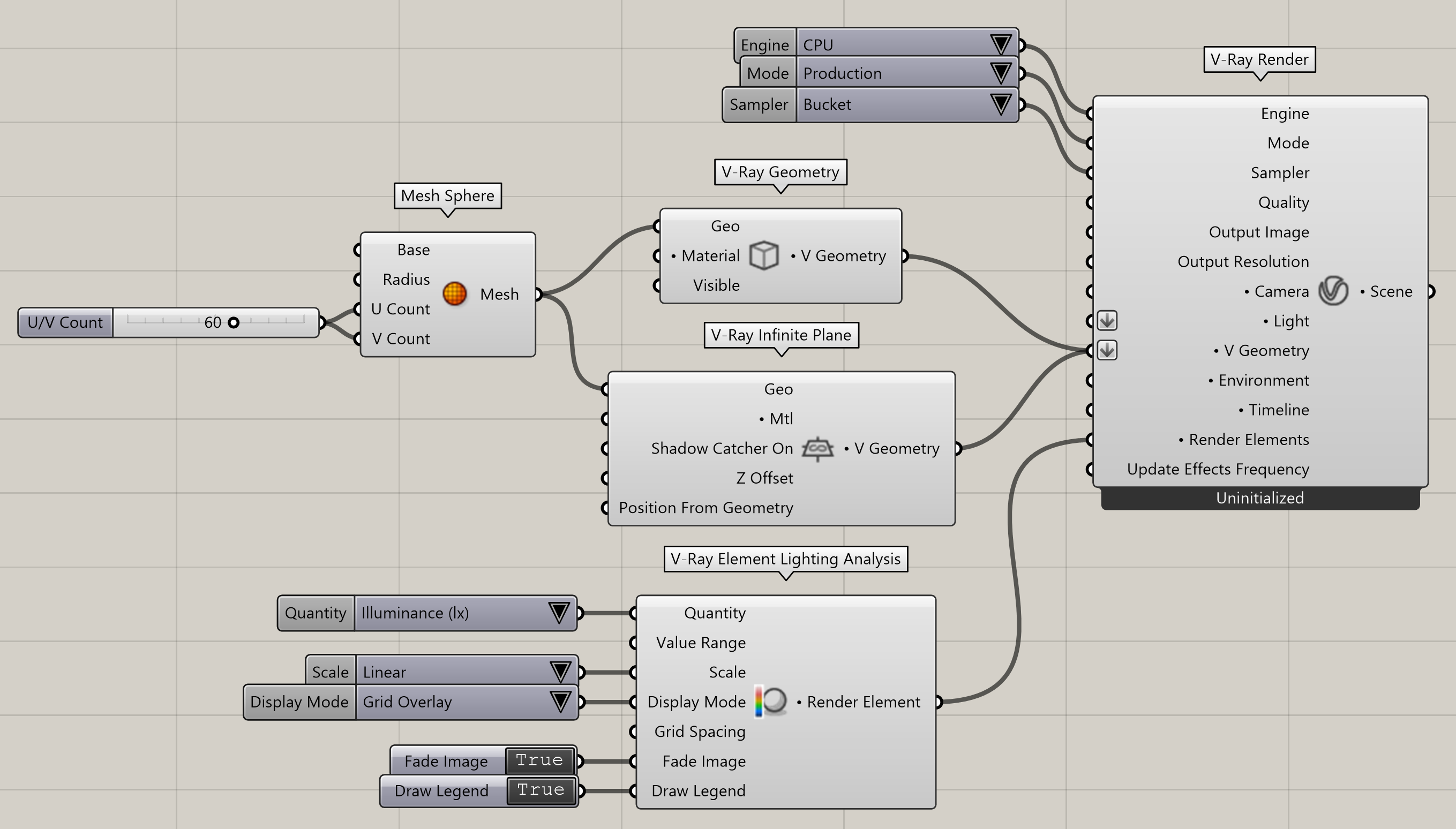Open the Quantity Illuminance dropdown arrow

[x=559, y=613]
